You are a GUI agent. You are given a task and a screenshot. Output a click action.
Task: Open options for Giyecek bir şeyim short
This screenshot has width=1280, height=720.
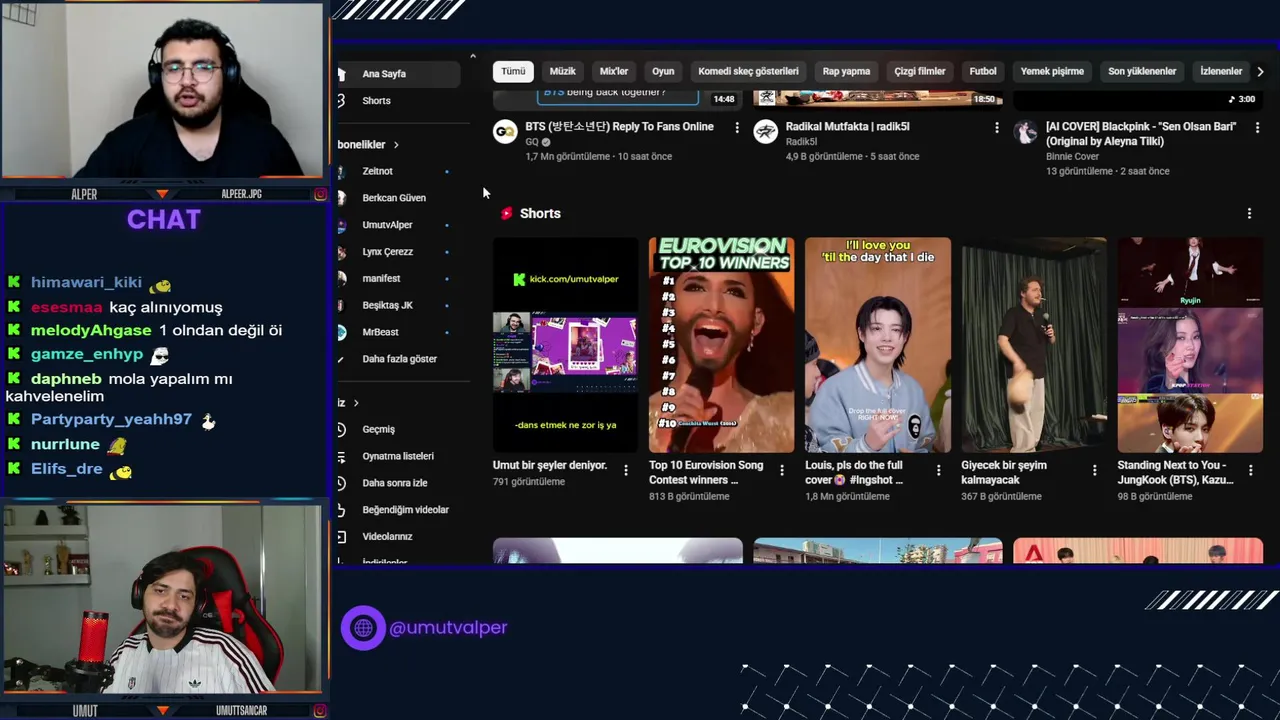pyautogui.click(x=1094, y=470)
